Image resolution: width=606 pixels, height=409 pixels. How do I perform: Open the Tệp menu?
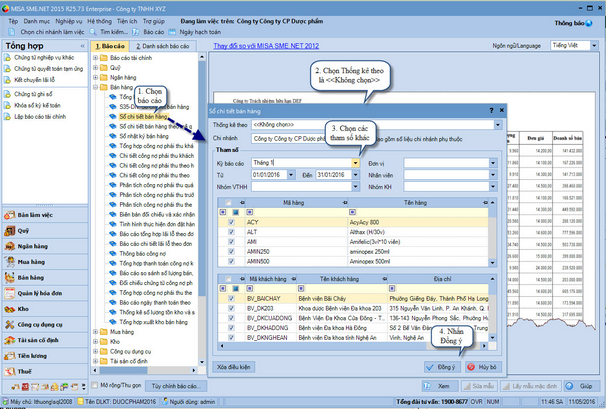[13, 21]
